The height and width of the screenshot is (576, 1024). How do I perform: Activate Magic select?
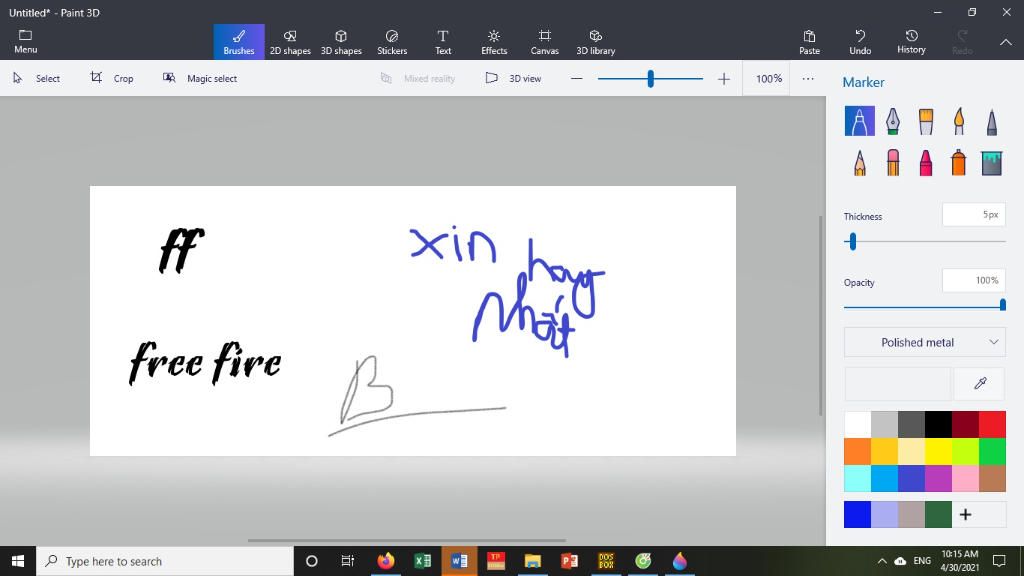click(x=200, y=78)
